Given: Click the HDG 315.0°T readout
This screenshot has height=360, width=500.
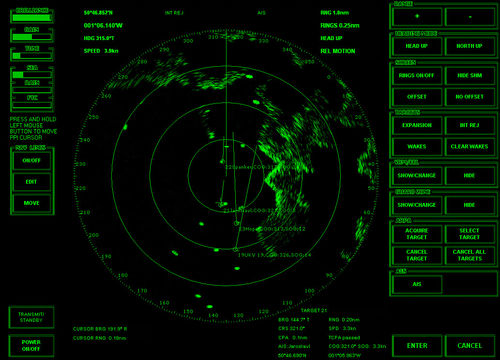Looking at the screenshot, I should [x=99, y=38].
